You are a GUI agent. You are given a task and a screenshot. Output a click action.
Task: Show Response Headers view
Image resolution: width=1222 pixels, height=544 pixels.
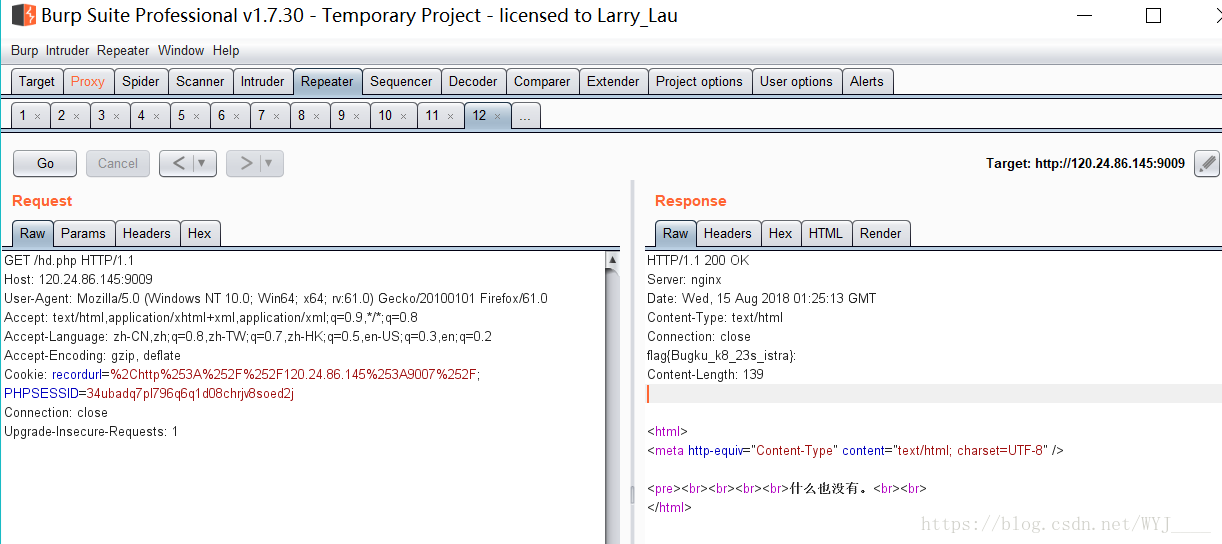[728, 233]
